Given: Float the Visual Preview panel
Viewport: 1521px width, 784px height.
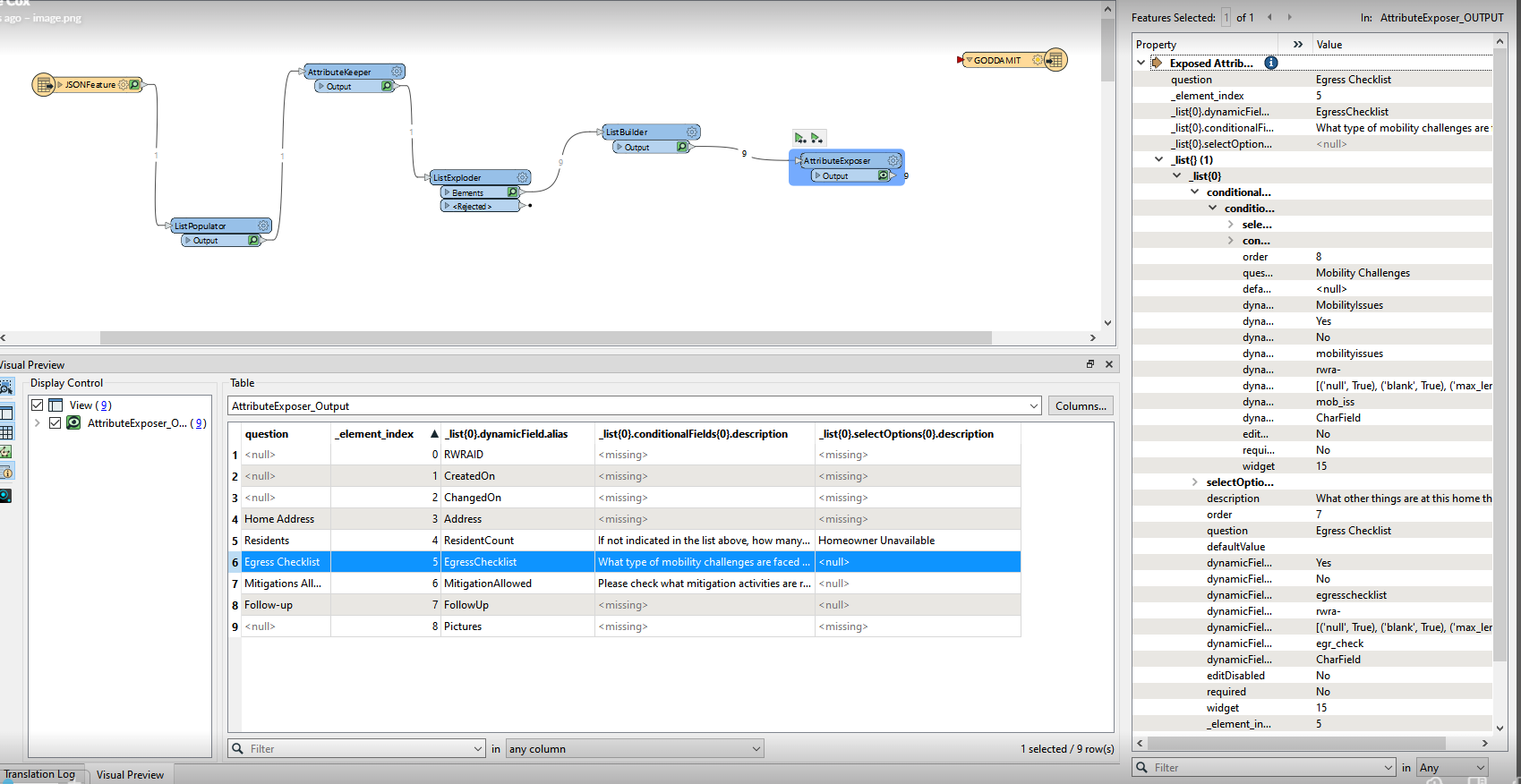Looking at the screenshot, I should point(1090,364).
